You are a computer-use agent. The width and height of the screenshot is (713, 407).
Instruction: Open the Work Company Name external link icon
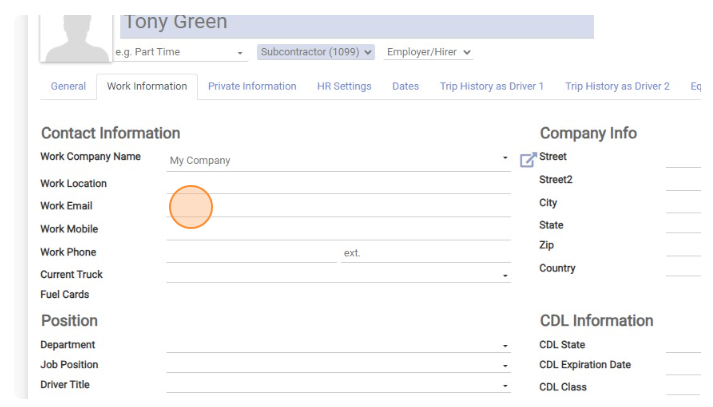[528, 160]
